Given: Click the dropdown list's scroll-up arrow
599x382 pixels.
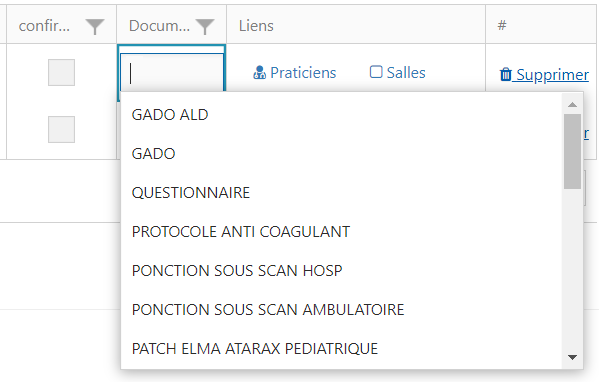Looking at the screenshot, I should pos(572,105).
